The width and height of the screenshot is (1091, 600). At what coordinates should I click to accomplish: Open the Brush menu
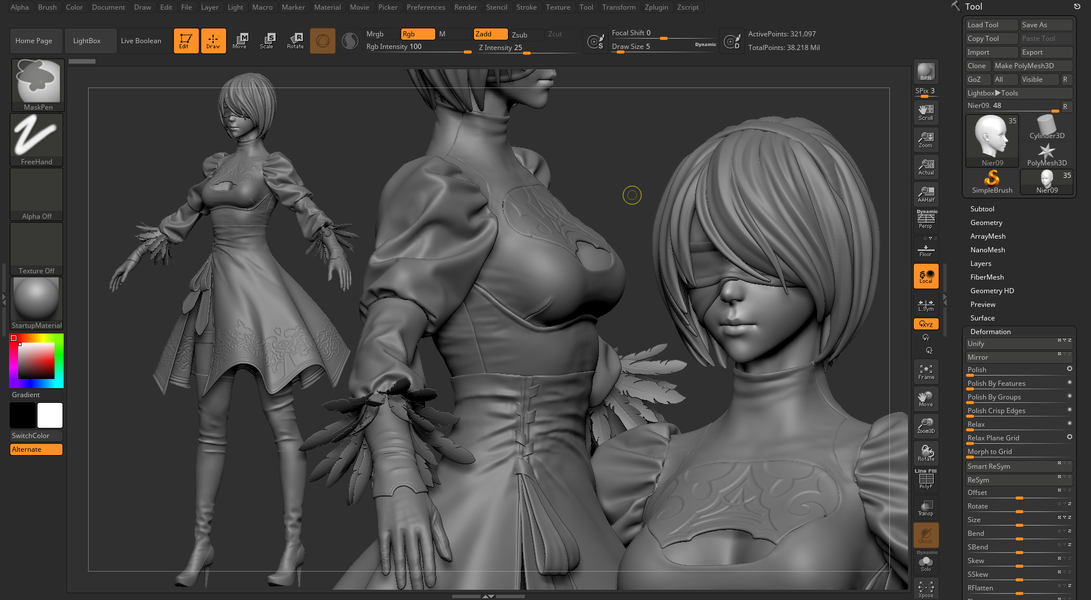[47, 7]
